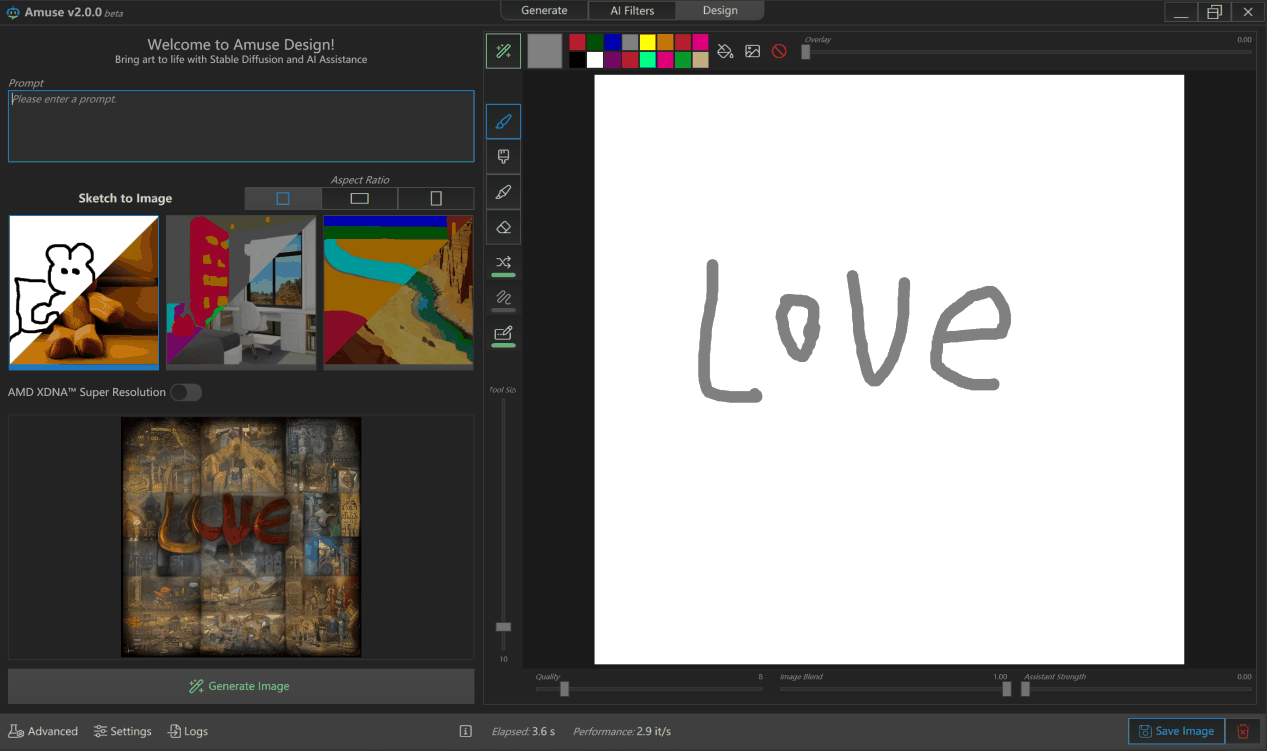Switch to the AI Filters tab
The image size is (1267, 751).
point(632,11)
